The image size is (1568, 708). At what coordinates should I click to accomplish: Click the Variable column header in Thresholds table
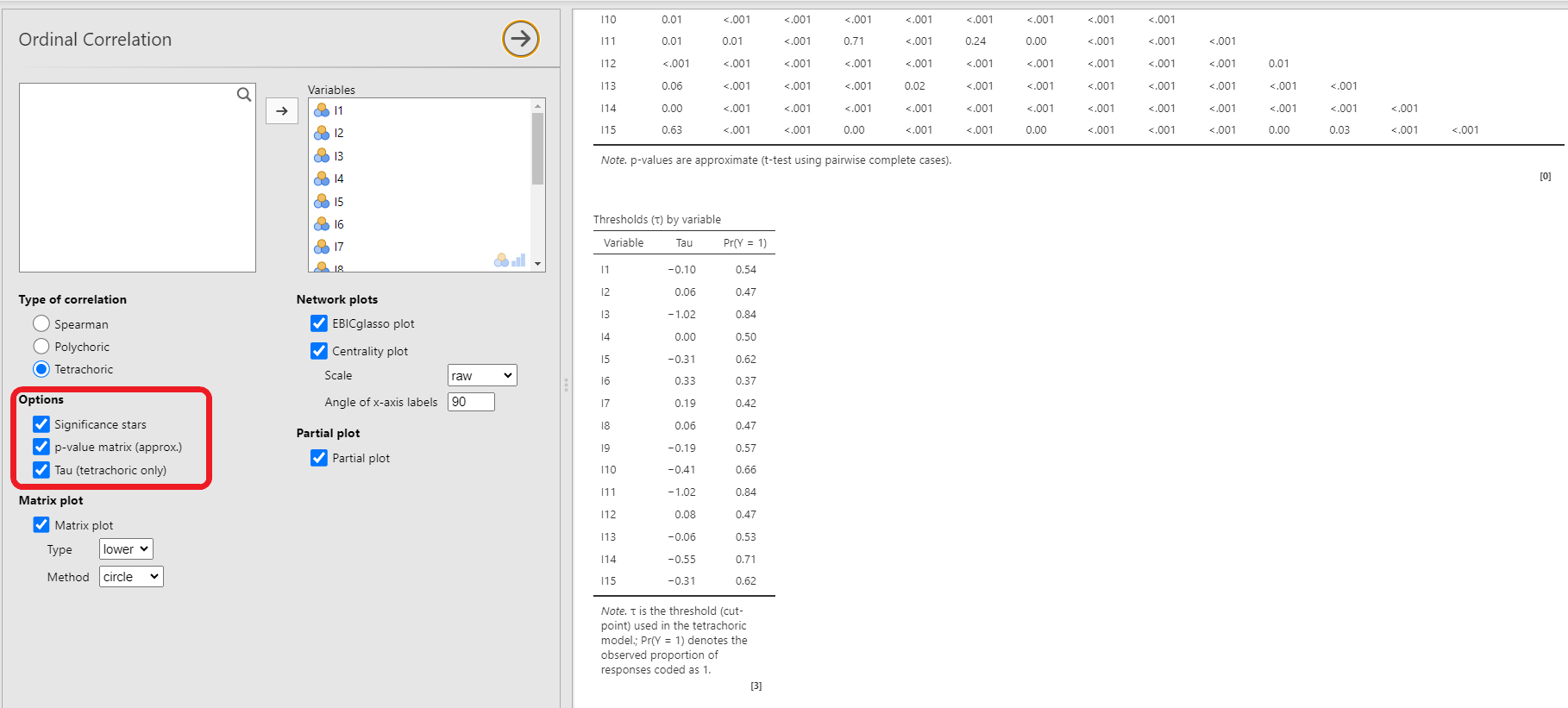[624, 243]
